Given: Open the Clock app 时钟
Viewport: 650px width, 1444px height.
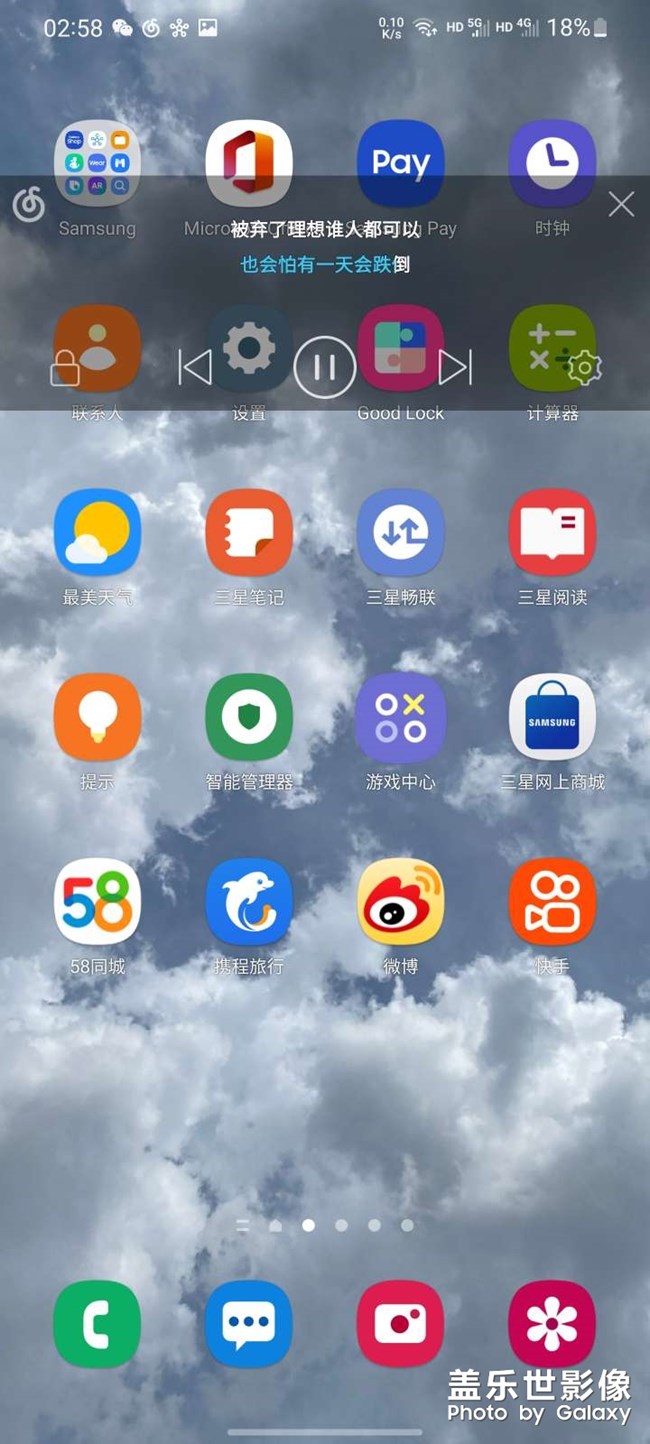Looking at the screenshot, I should 552,163.
